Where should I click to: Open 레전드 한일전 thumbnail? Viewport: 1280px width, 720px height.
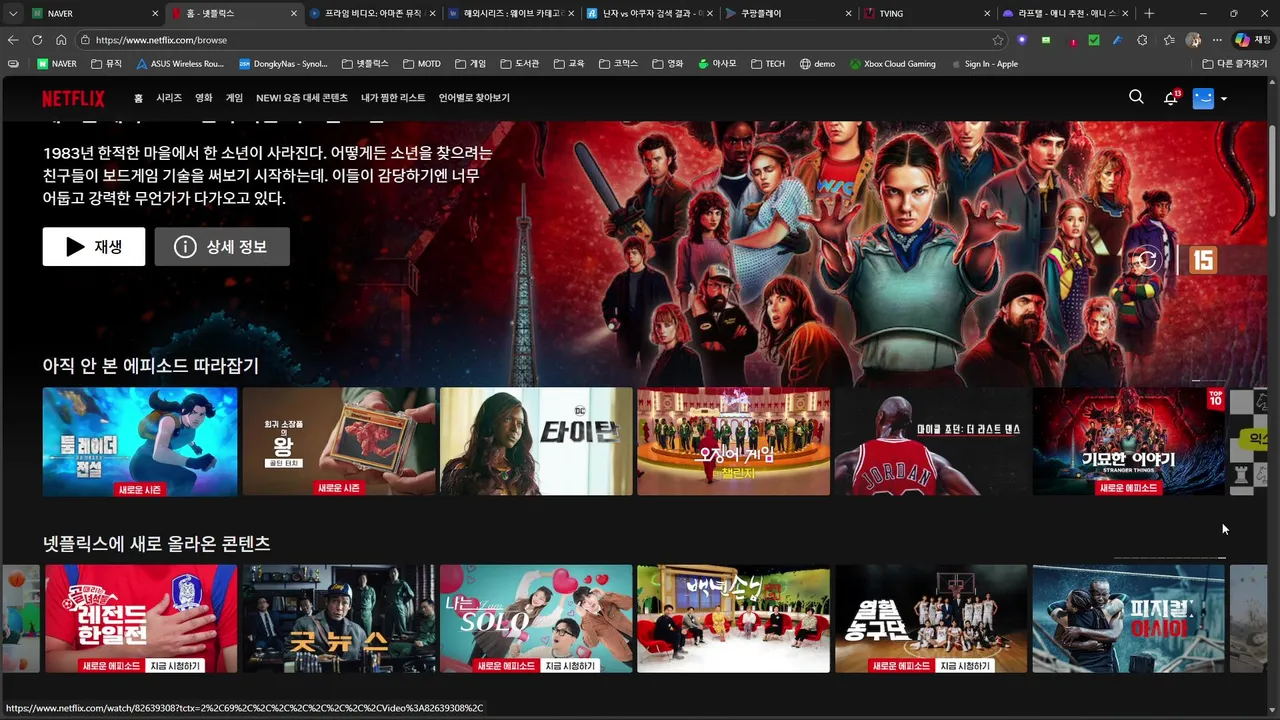point(141,619)
